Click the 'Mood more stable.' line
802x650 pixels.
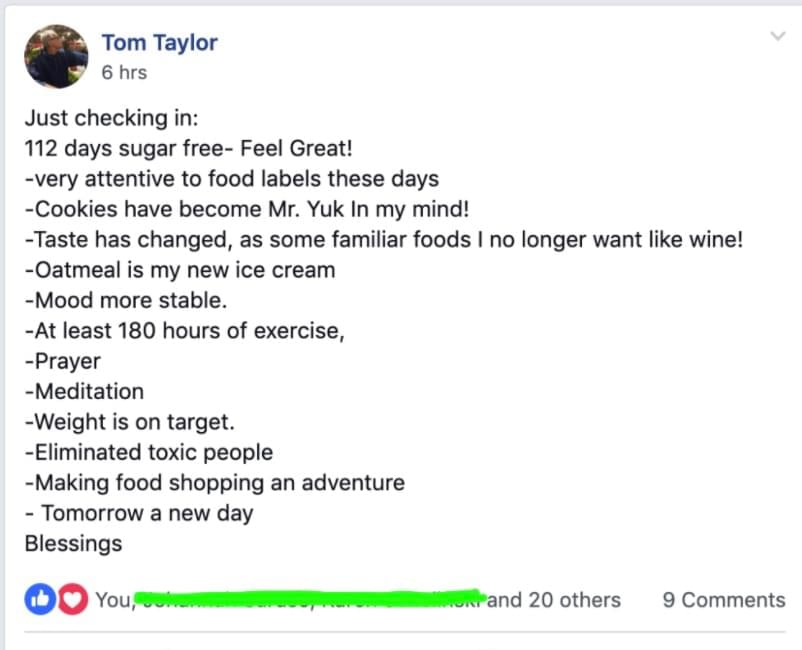coord(126,300)
